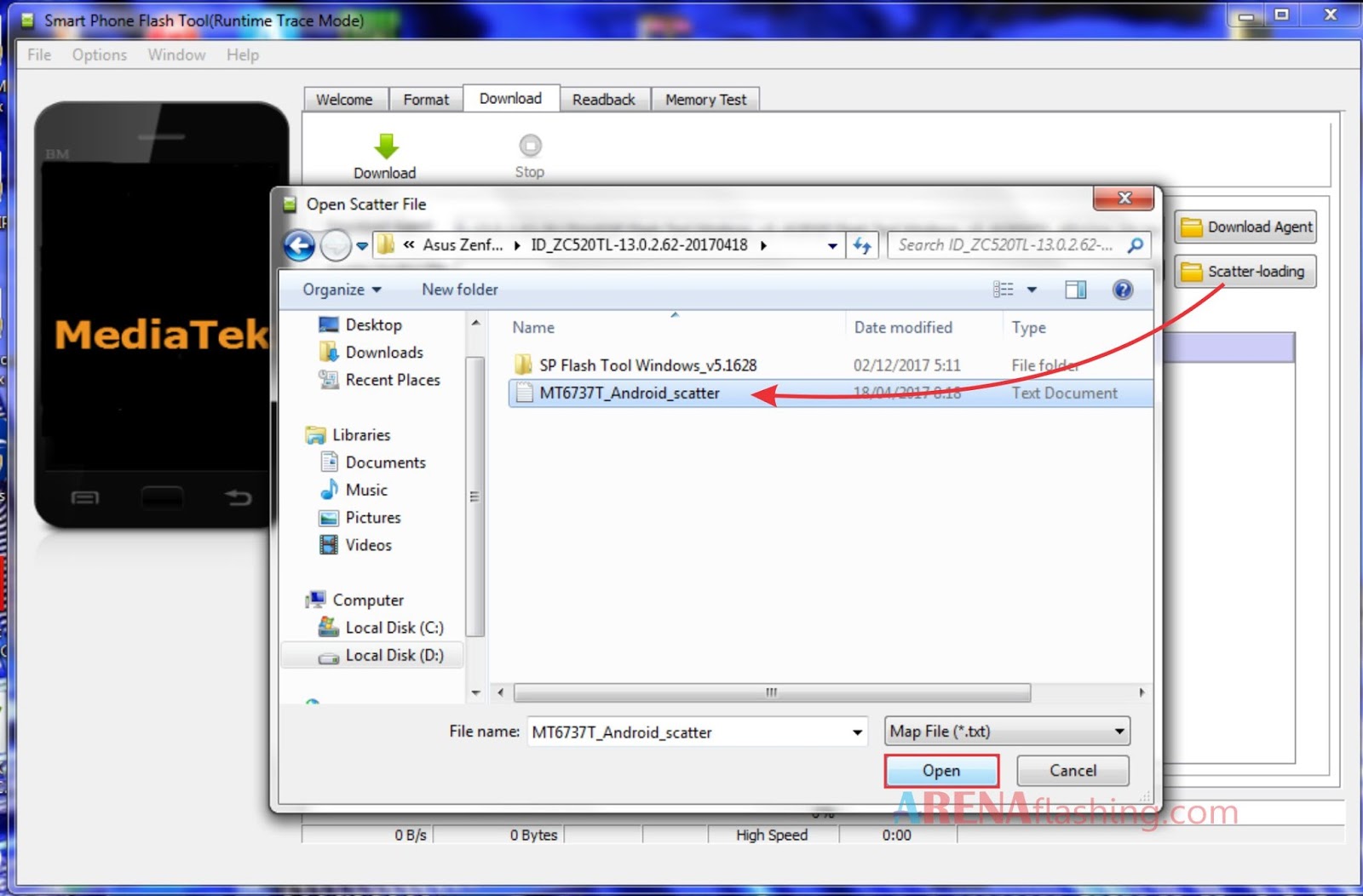The height and width of the screenshot is (896, 1363).
Task: Open the Map File (*.txt) file type dropdown
Action: click(1005, 731)
